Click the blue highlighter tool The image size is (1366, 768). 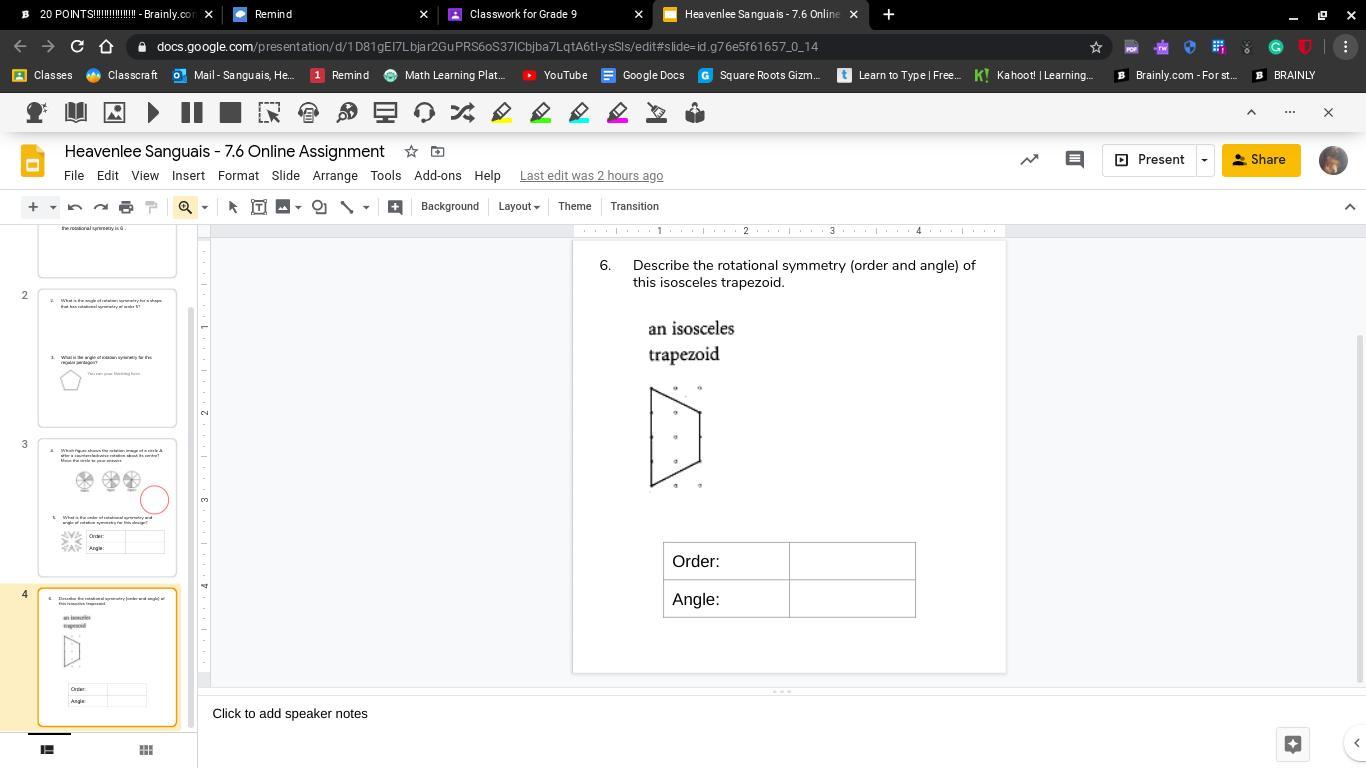579,113
